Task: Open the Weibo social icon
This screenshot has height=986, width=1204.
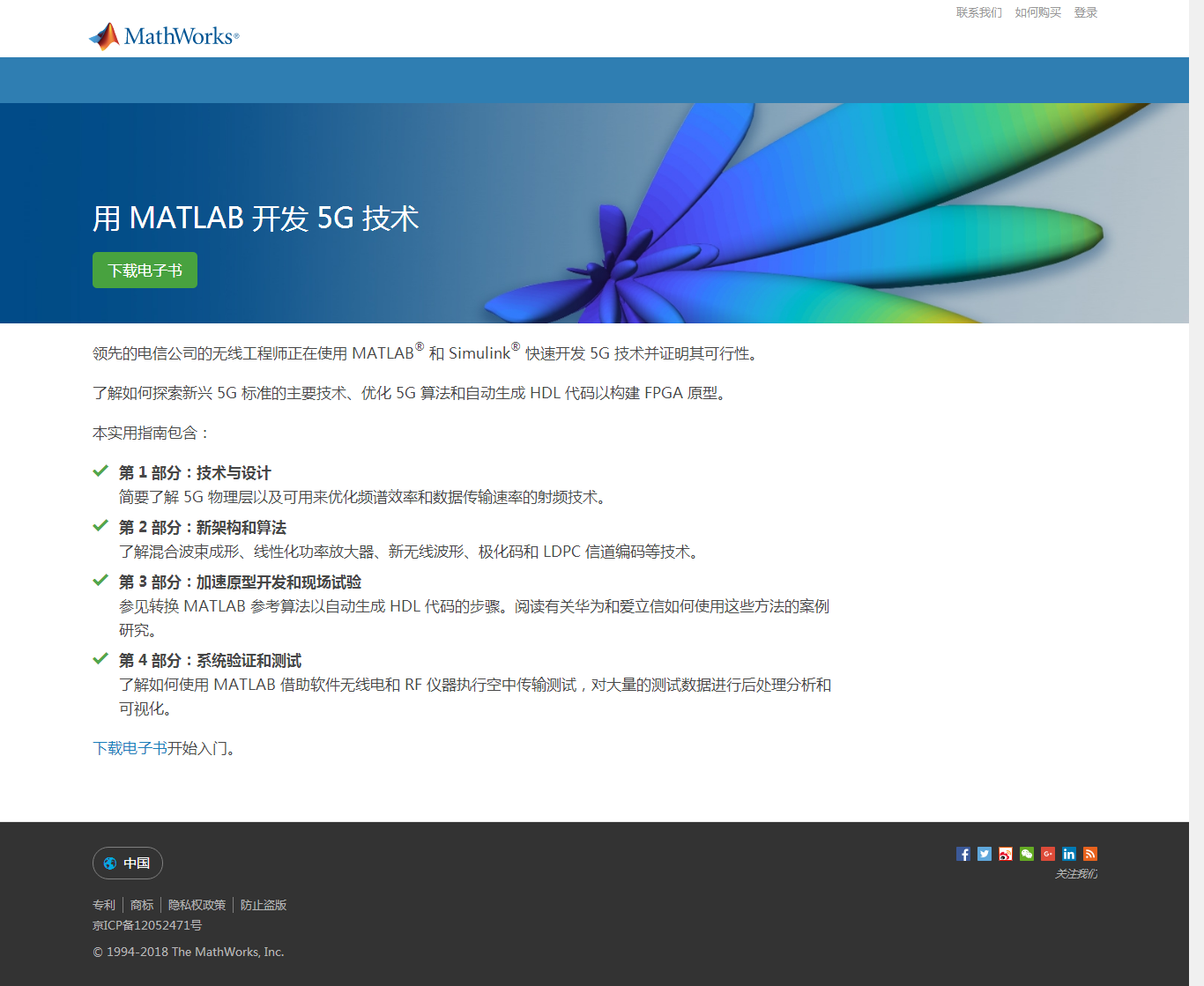Action: click(1006, 854)
